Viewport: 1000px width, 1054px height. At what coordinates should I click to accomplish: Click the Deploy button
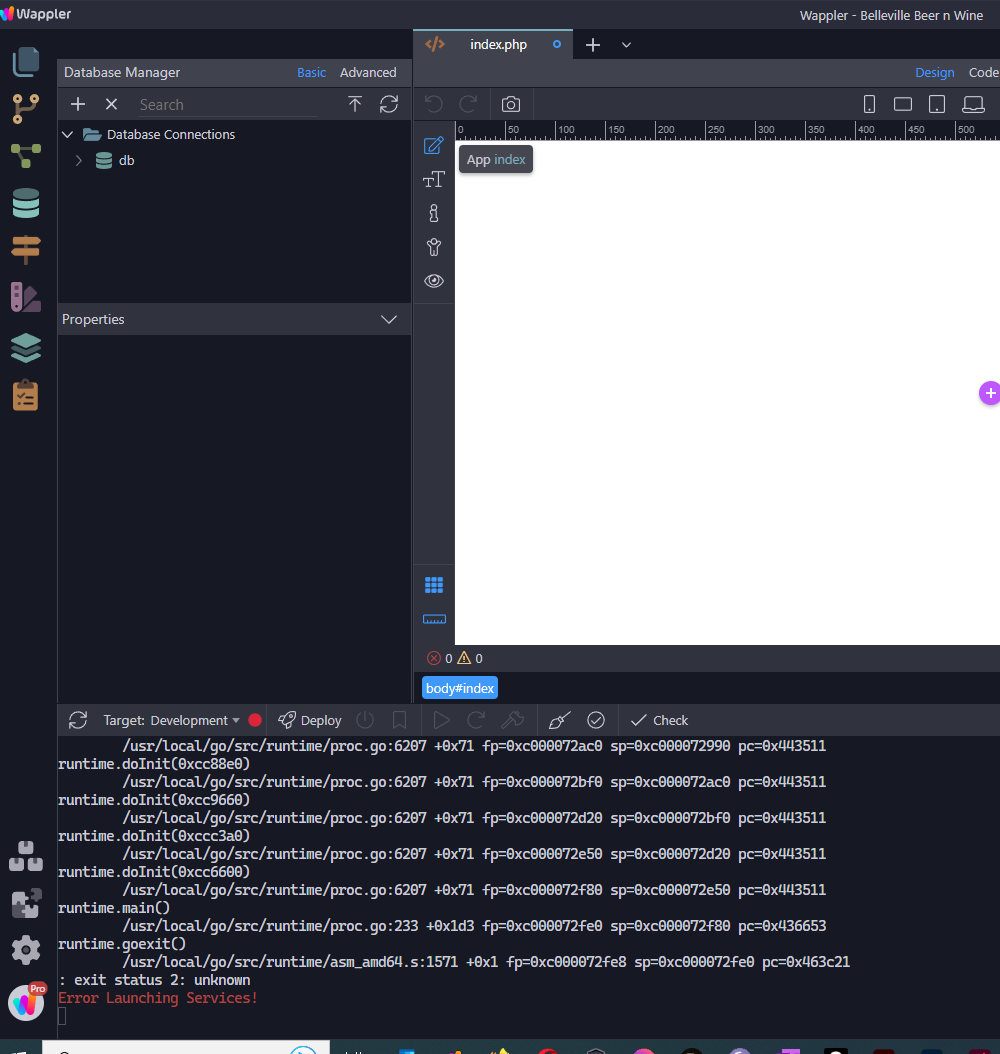[x=310, y=720]
